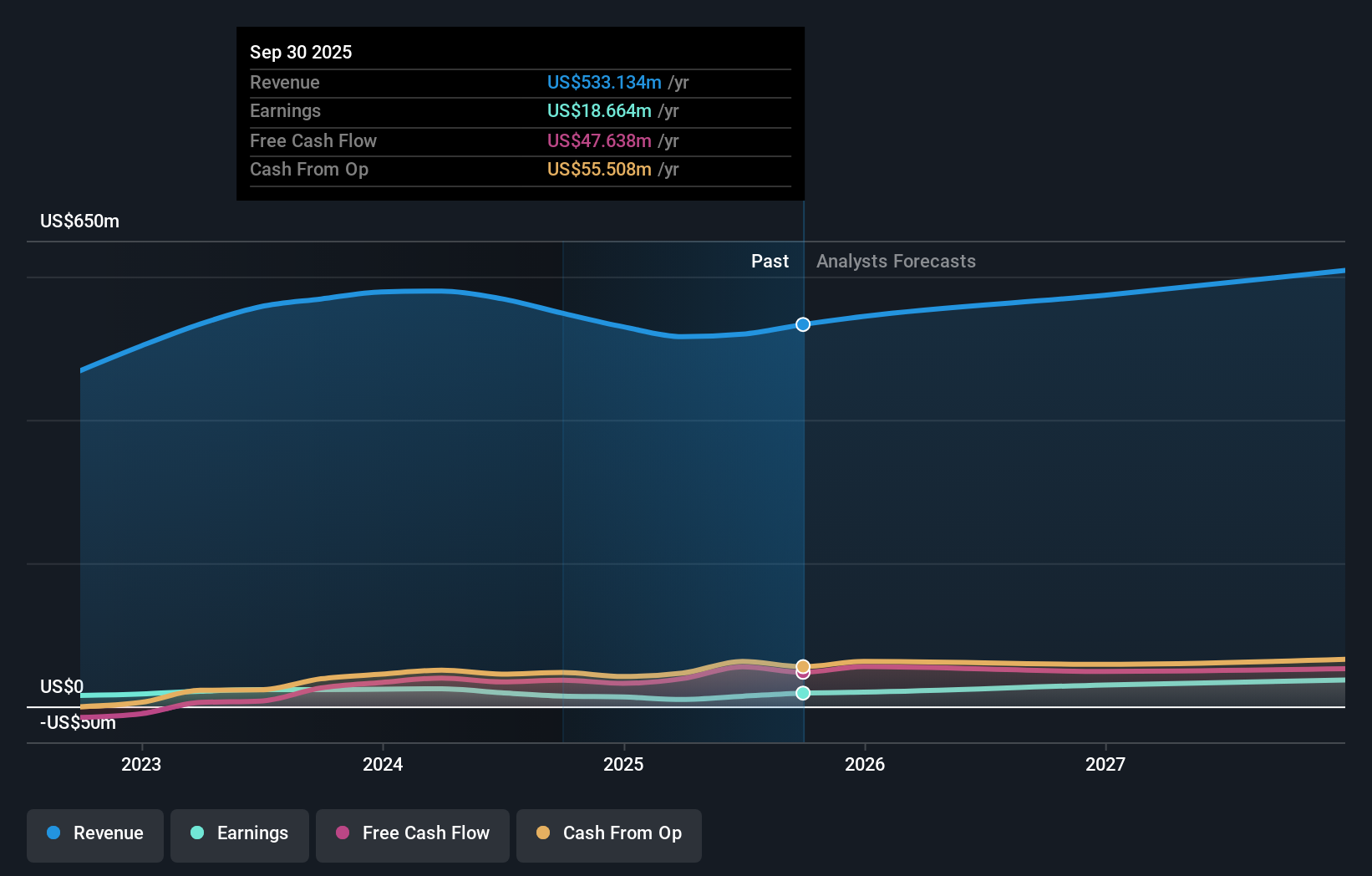Select the teal Earnings marker on chart
Screen dimensions: 1372x876
(803, 692)
